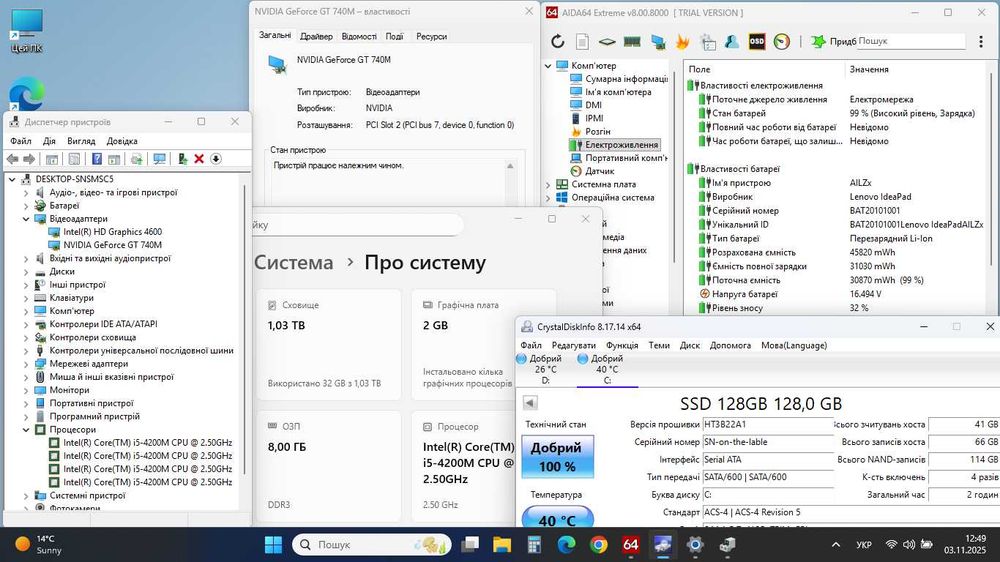Click the circled down-arrow disable device icon

216,159
